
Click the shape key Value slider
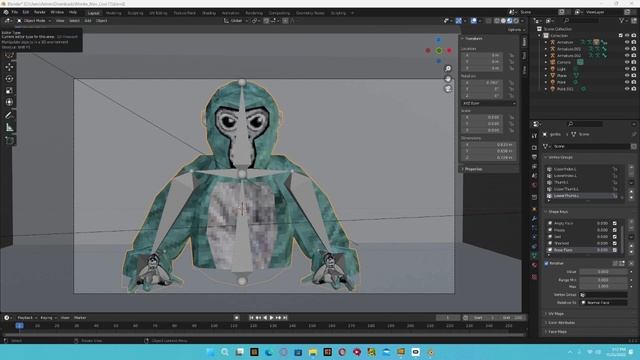click(603, 271)
